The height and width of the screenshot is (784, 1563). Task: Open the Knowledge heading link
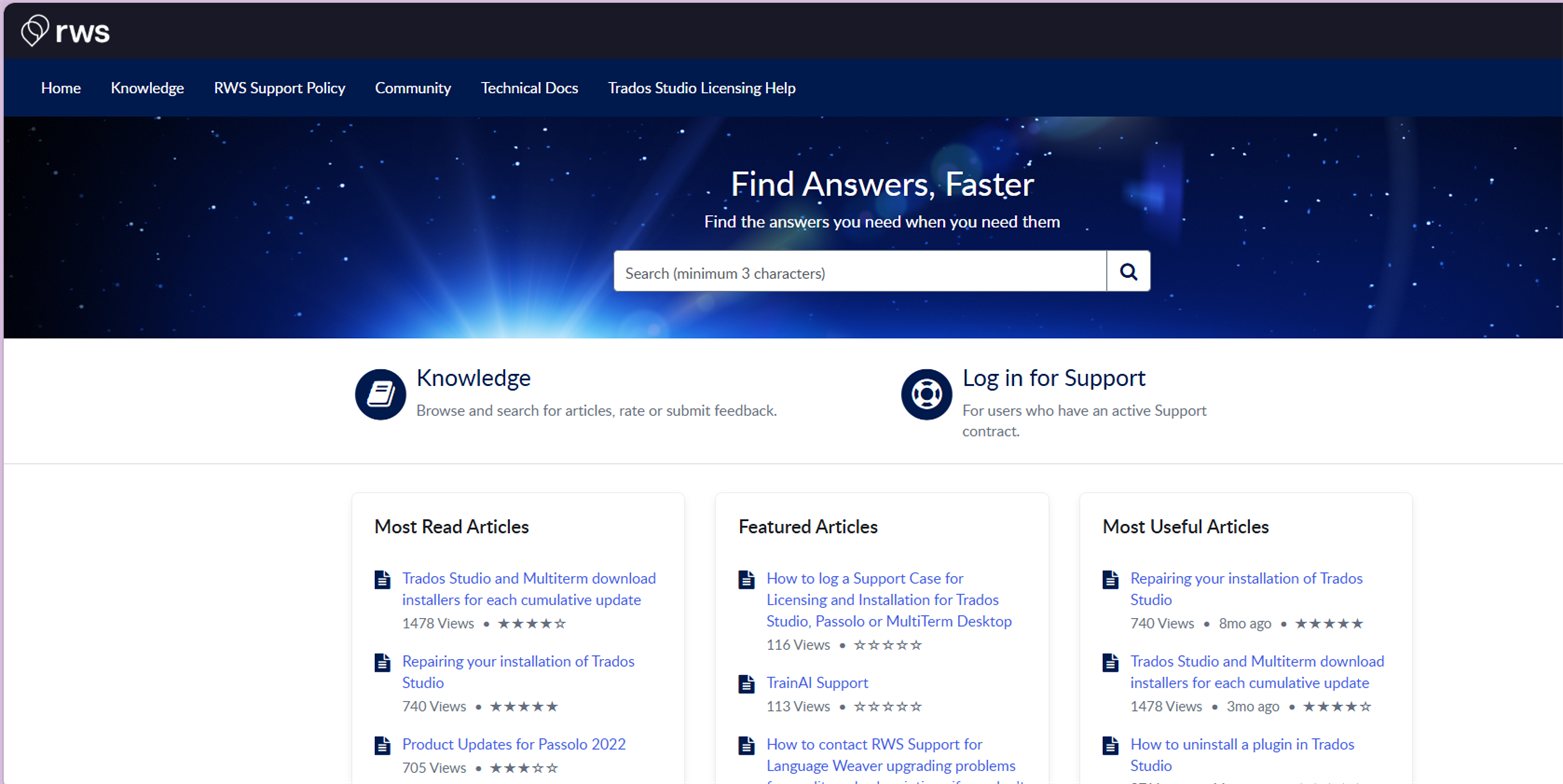coord(473,378)
